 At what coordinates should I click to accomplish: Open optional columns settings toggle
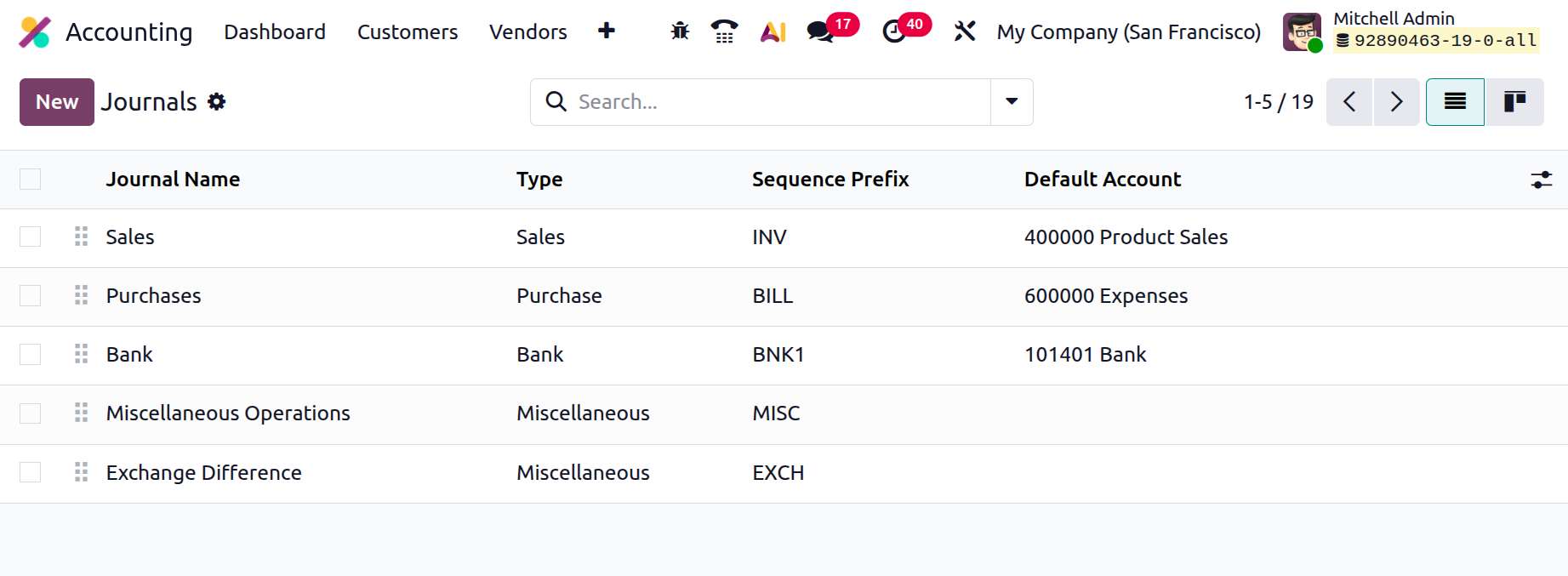click(x=1541, y=180)
